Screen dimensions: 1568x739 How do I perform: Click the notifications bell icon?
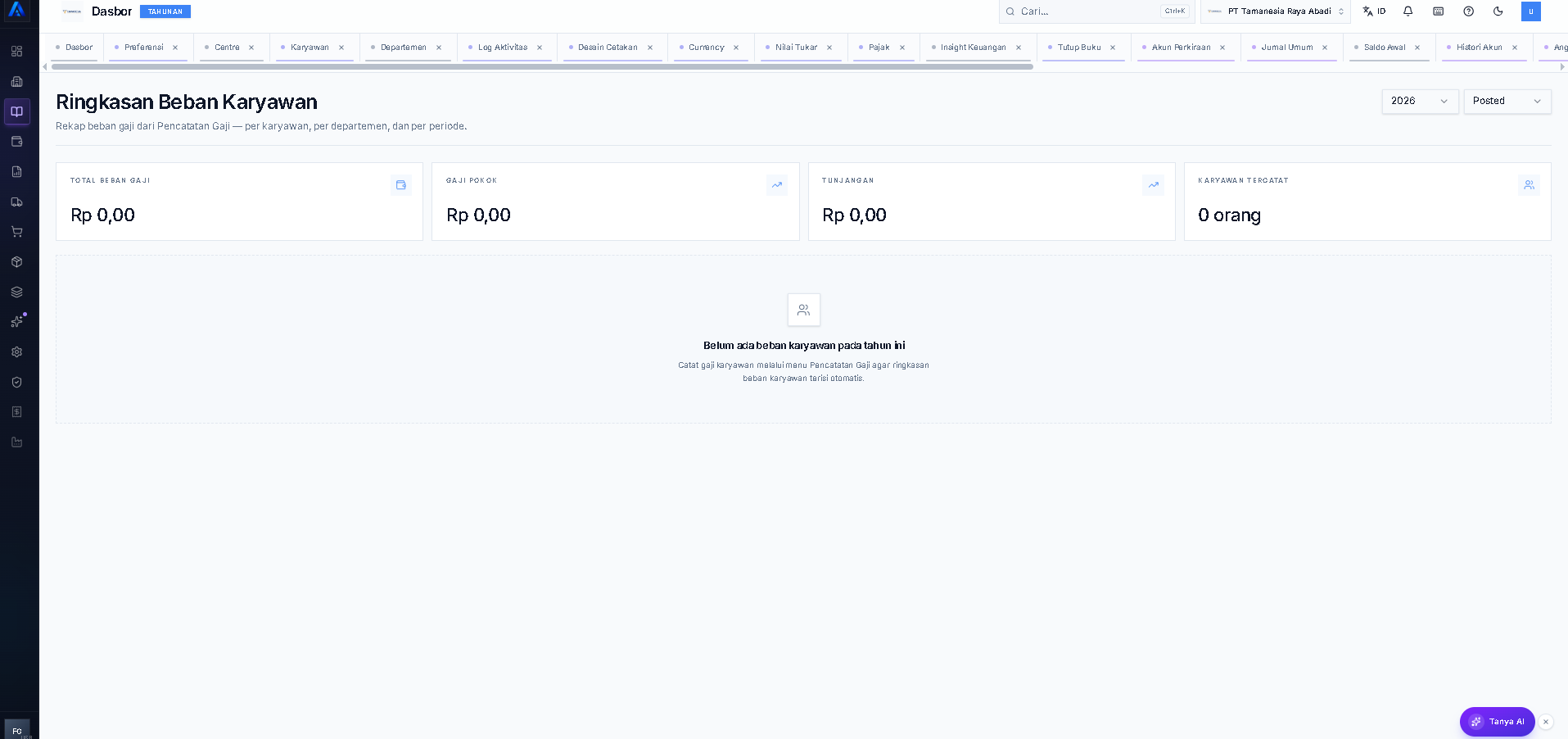point(1408,11)
